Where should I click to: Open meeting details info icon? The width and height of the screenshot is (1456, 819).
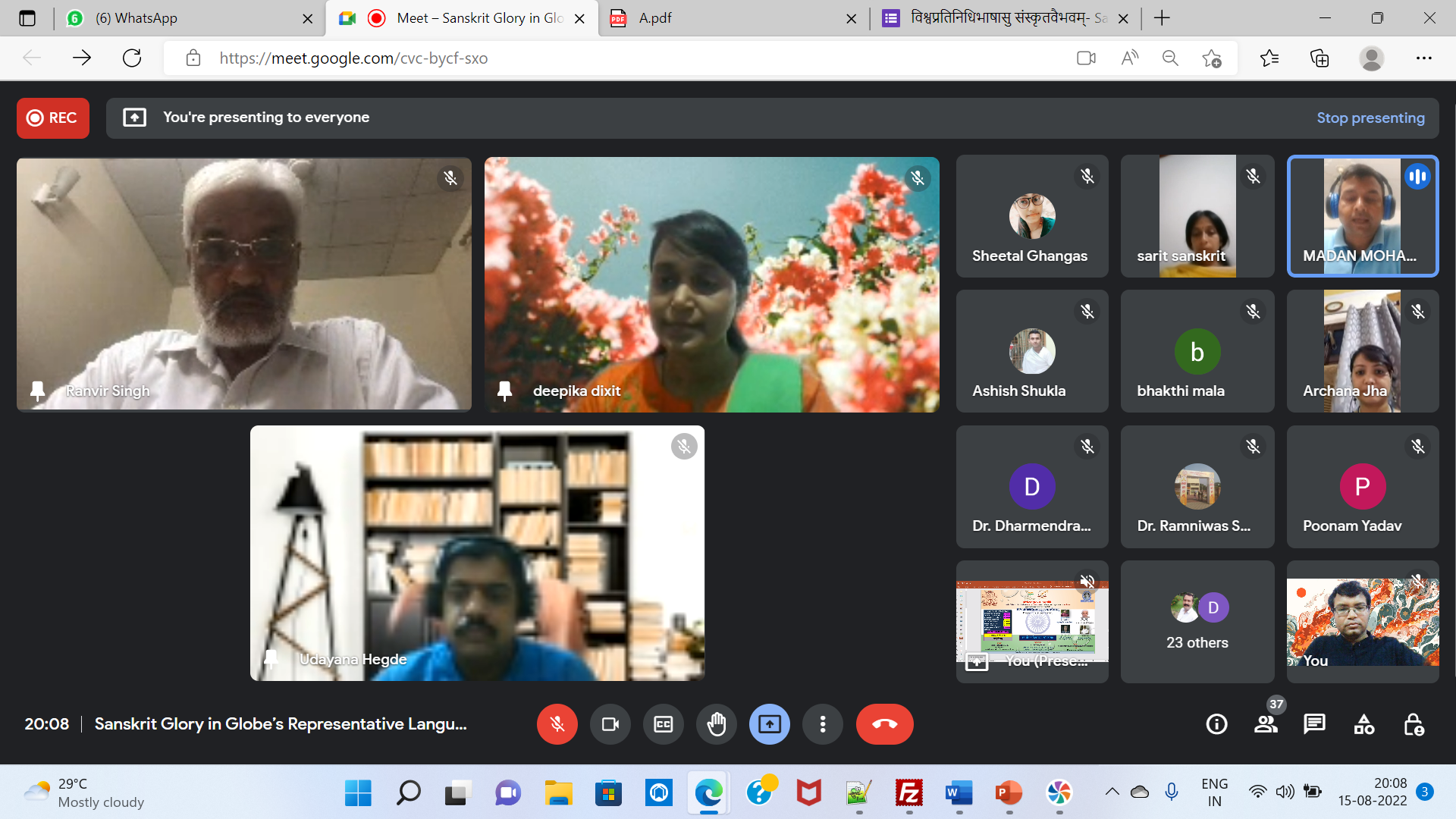coord(1216,724)
